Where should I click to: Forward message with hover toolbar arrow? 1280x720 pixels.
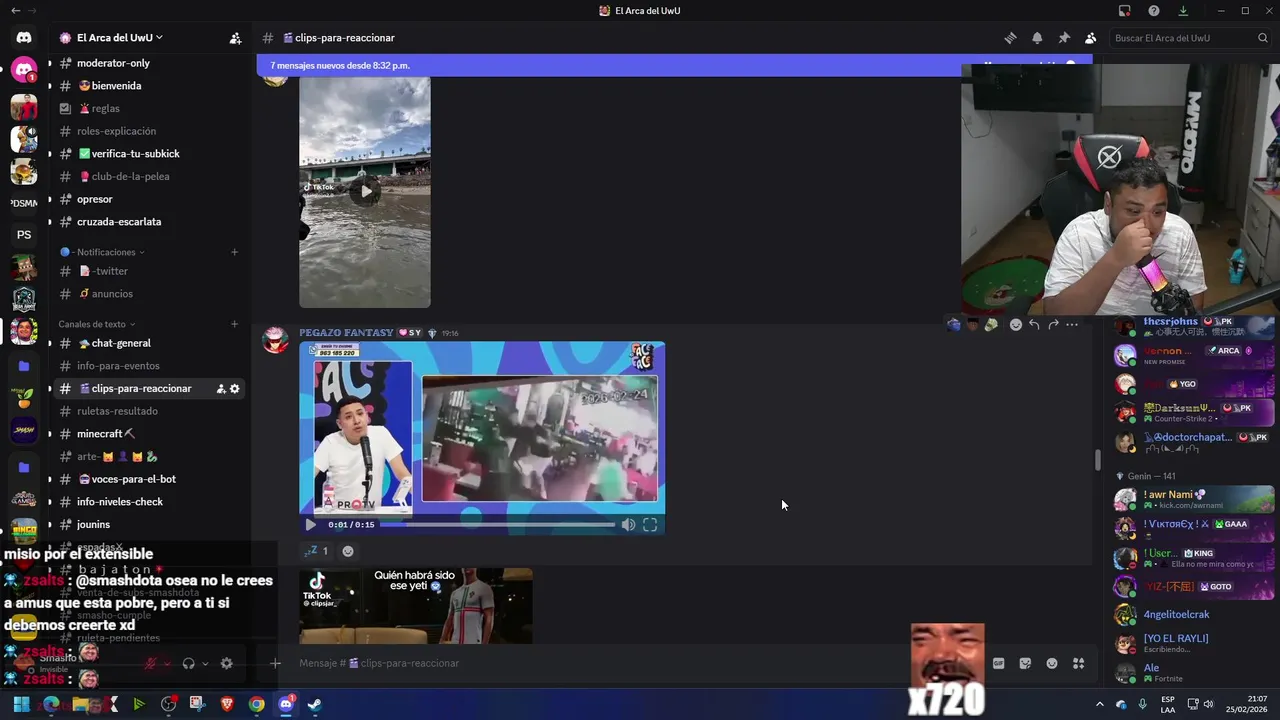click(1053, 324)
